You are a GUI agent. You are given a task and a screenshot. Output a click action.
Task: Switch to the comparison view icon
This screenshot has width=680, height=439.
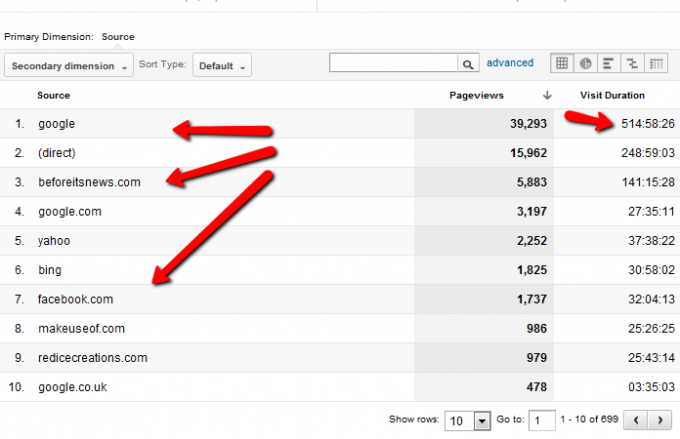[x=632, y=64]
